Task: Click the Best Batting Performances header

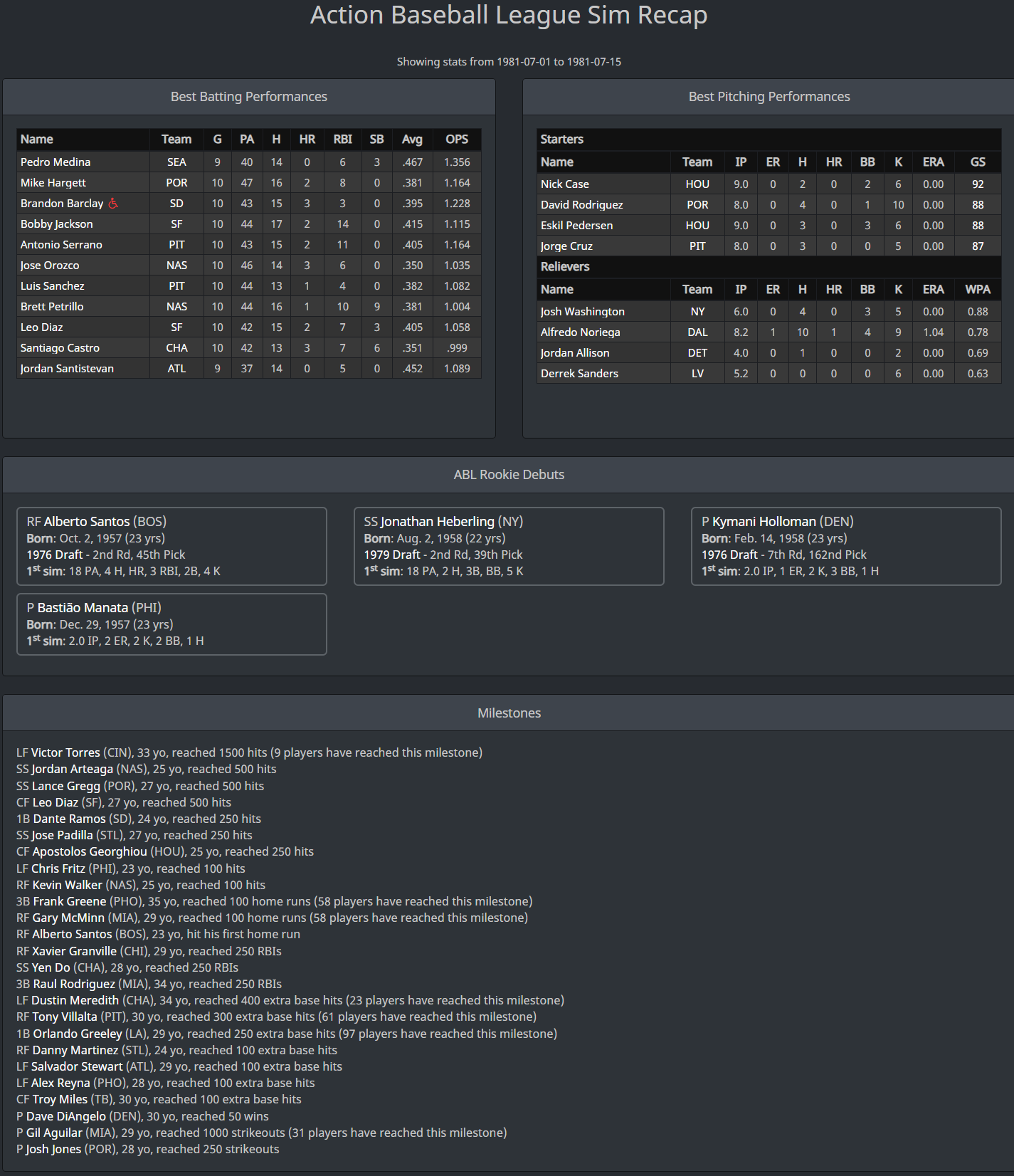Action: coord(248,97)
